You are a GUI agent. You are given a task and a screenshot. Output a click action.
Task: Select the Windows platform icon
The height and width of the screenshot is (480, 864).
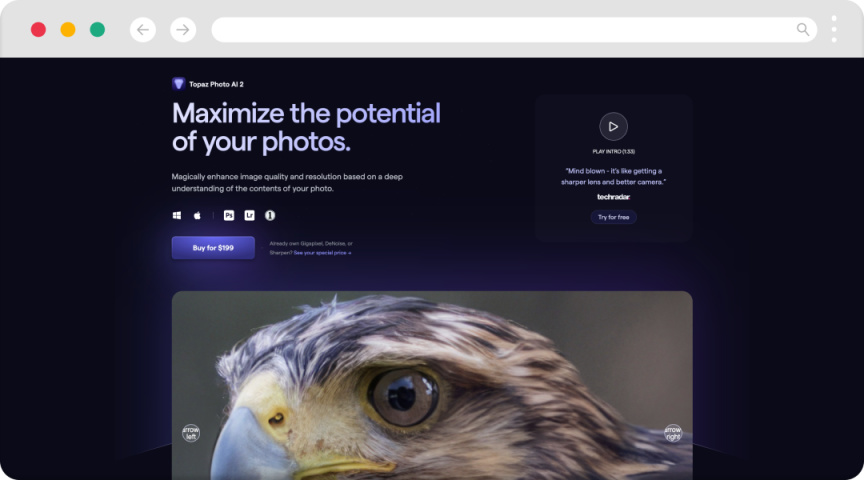tap(177, 215)
